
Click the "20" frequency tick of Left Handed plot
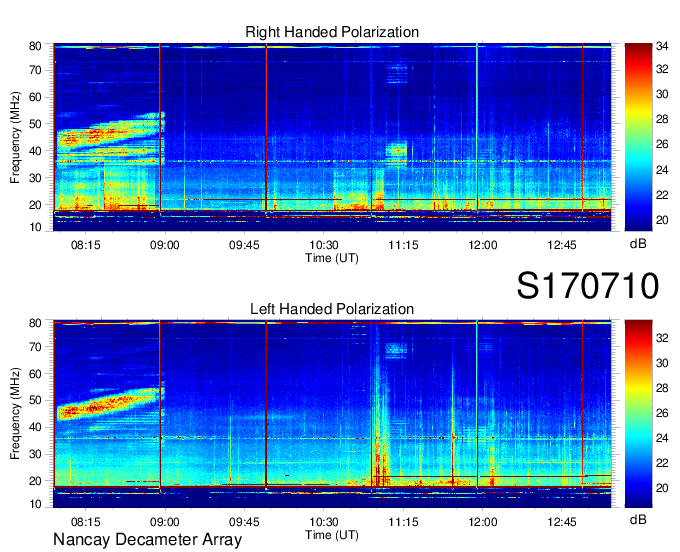pos(35,481)
